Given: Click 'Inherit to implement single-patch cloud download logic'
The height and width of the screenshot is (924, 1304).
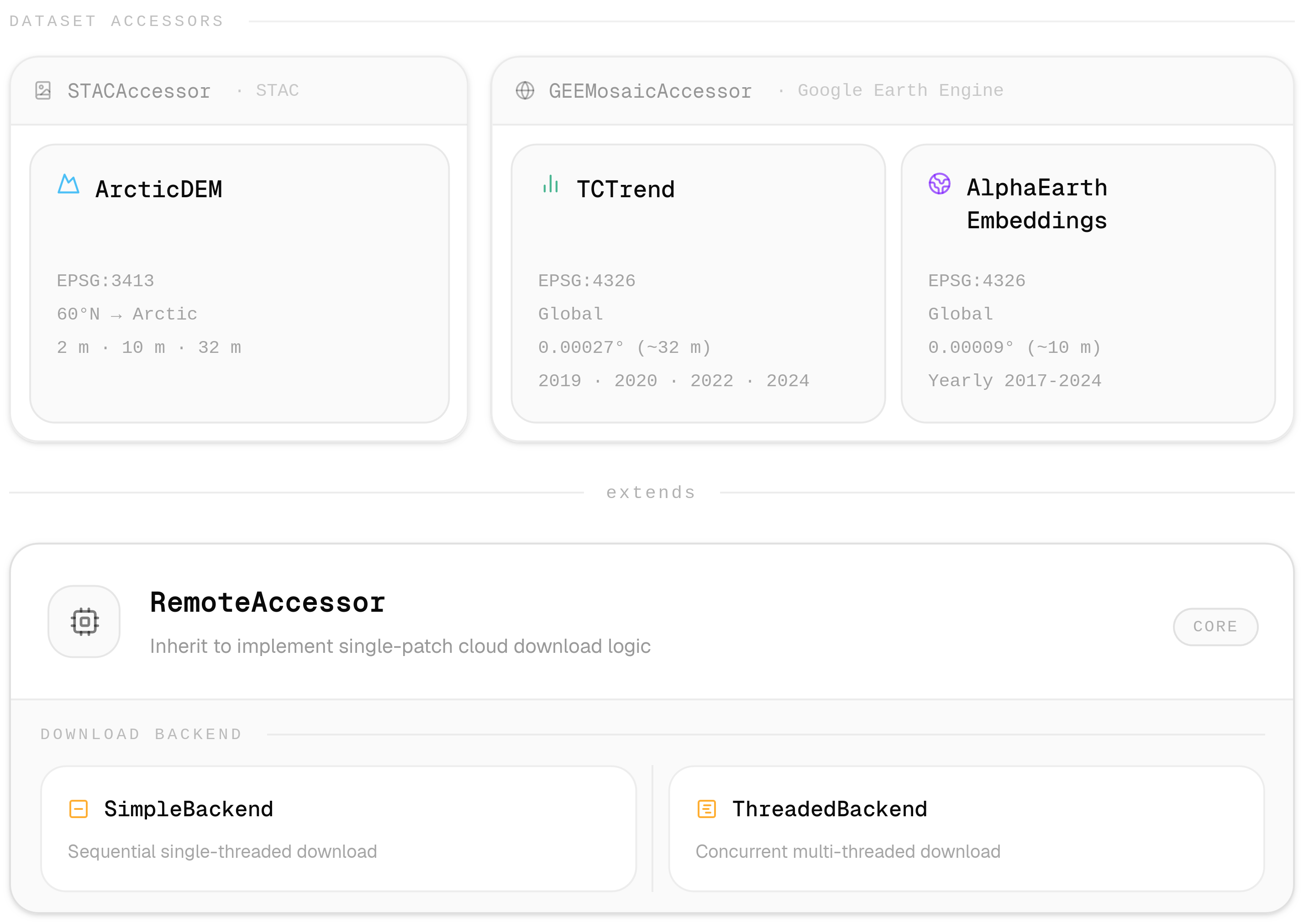Looking at the screenshot, I should 400,646.
